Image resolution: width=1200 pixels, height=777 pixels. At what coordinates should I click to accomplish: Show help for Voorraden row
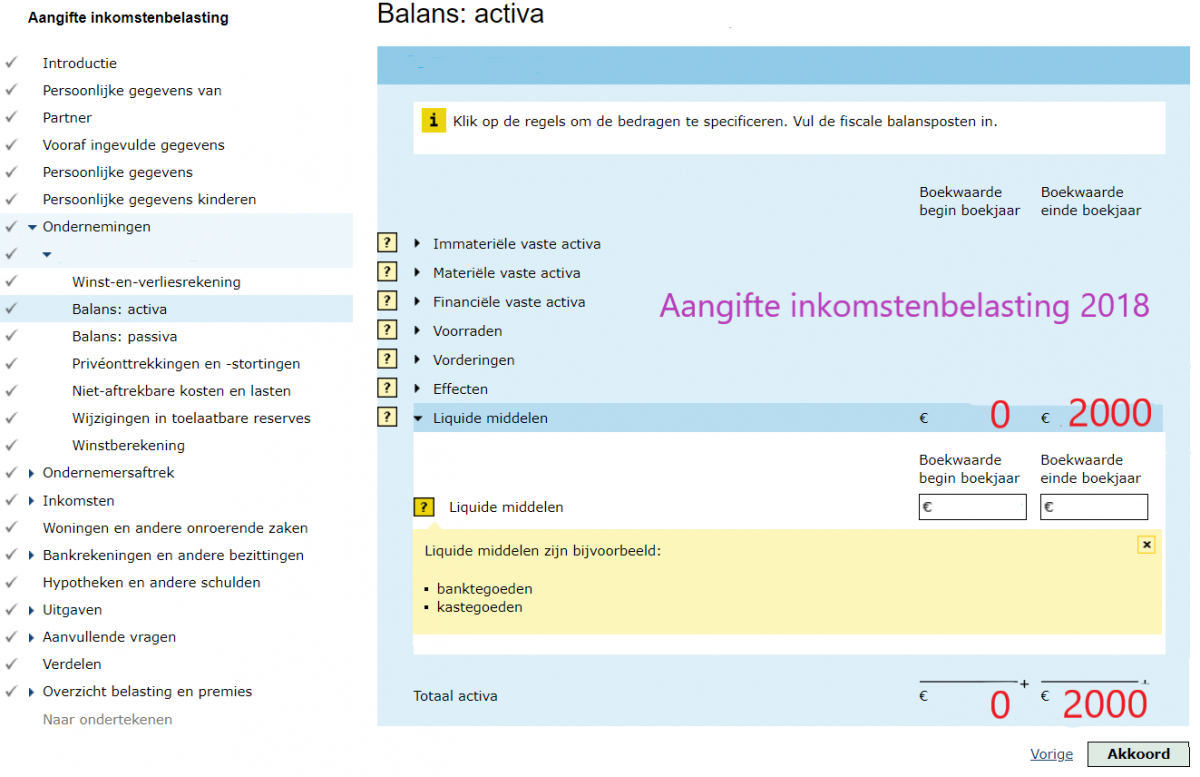387,330
